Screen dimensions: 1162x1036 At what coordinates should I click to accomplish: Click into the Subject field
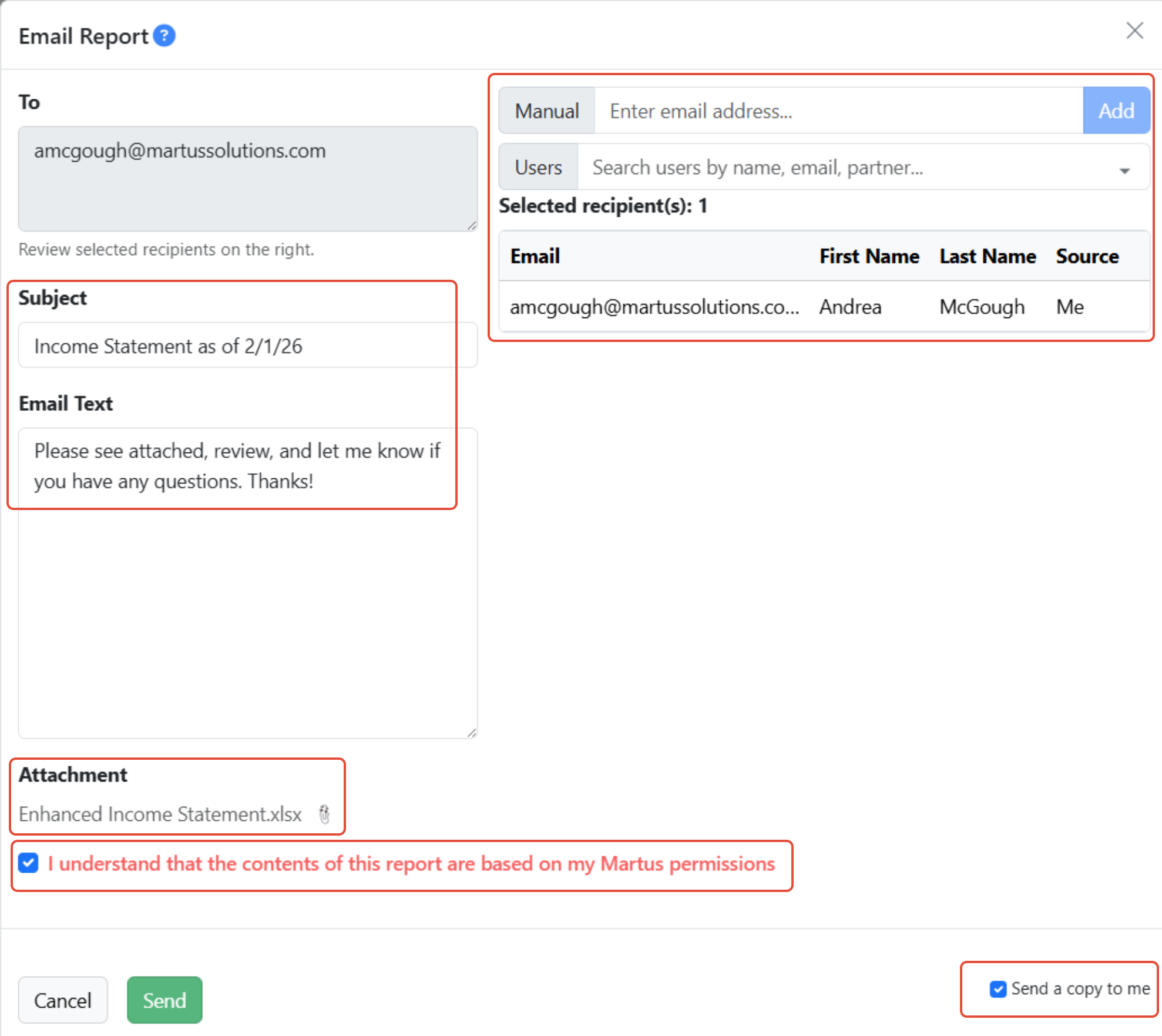point(247,346)
